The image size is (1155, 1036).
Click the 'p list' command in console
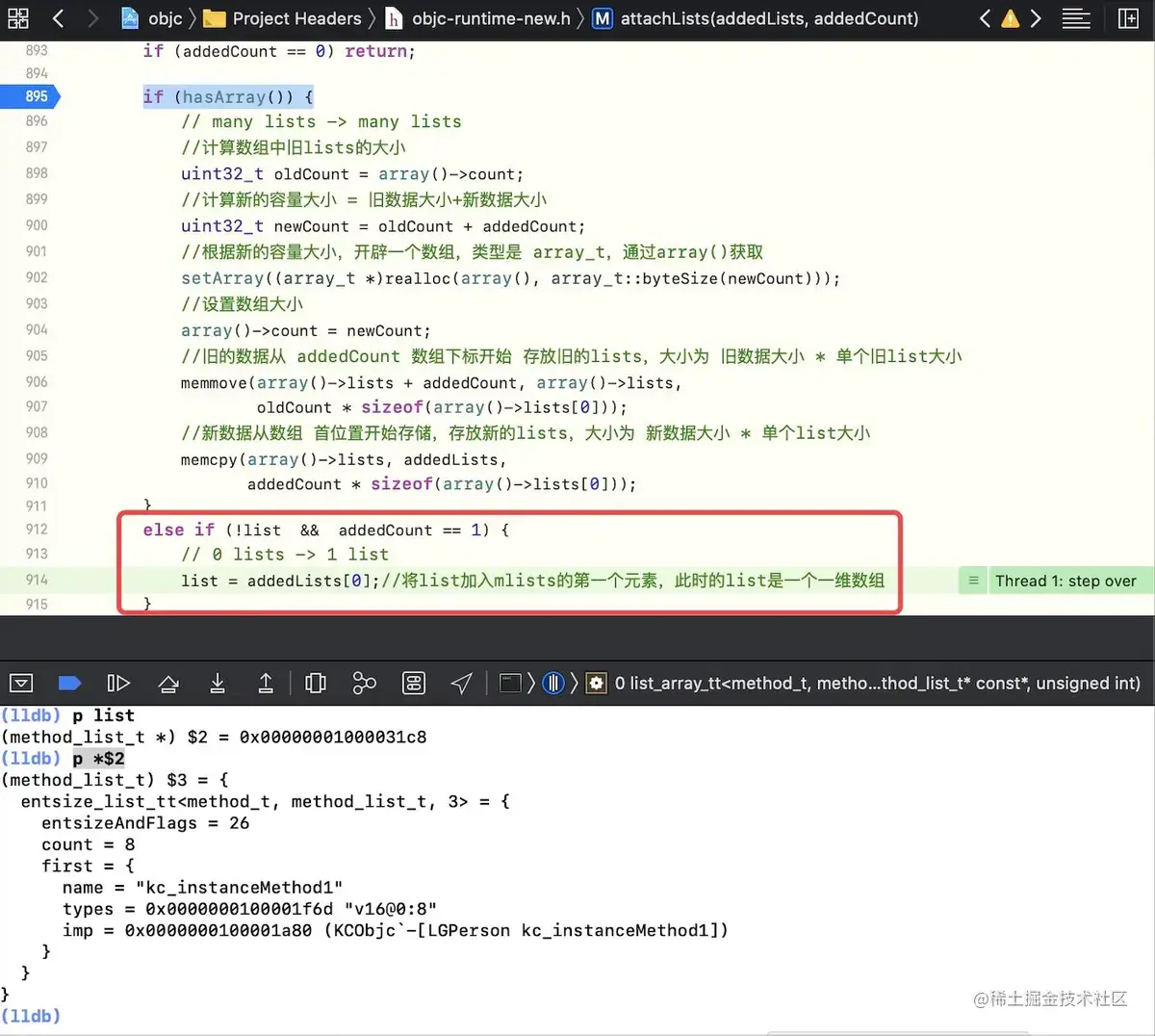pyautogui.click(x=103, y=715)
